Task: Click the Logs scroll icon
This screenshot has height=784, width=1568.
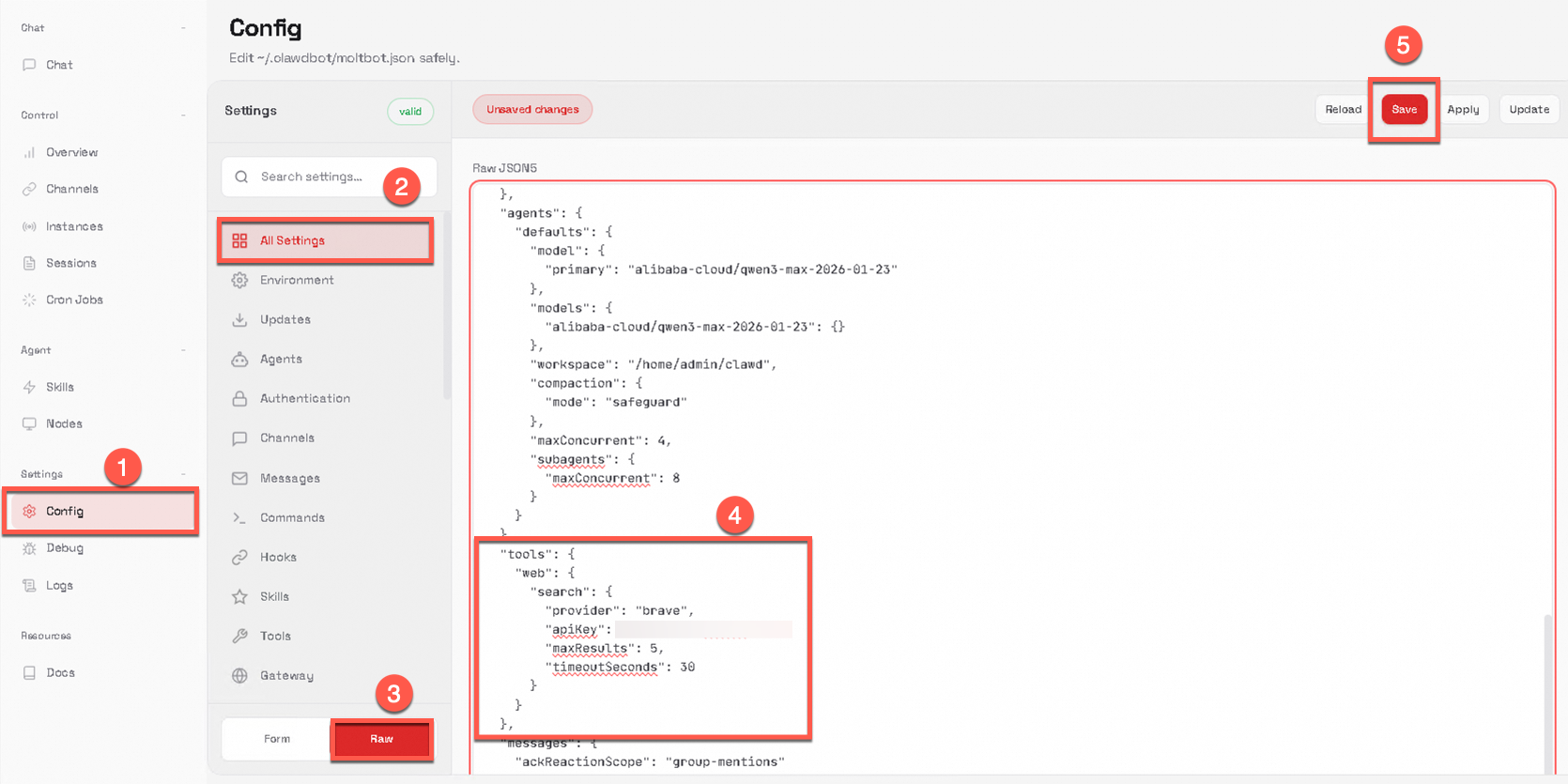Action: click(29, 585)
